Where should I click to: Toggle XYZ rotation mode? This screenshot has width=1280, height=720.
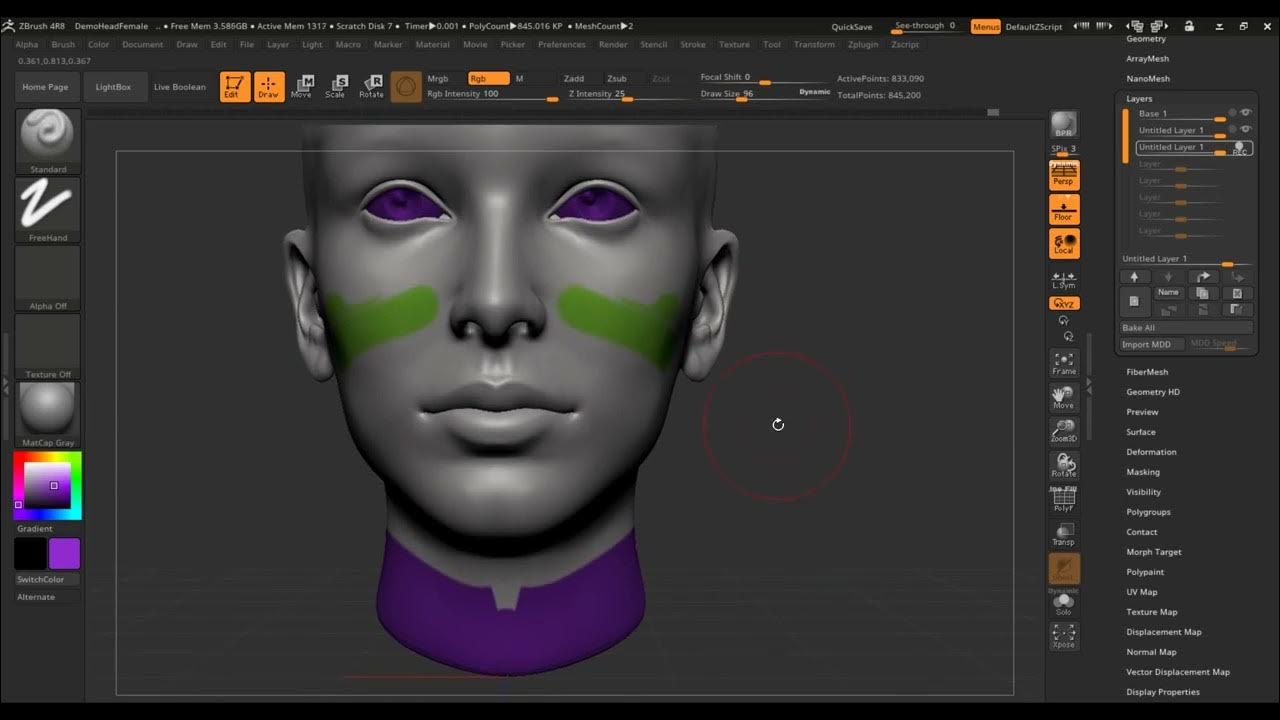pyautogui.click(x=1064, y=303)
